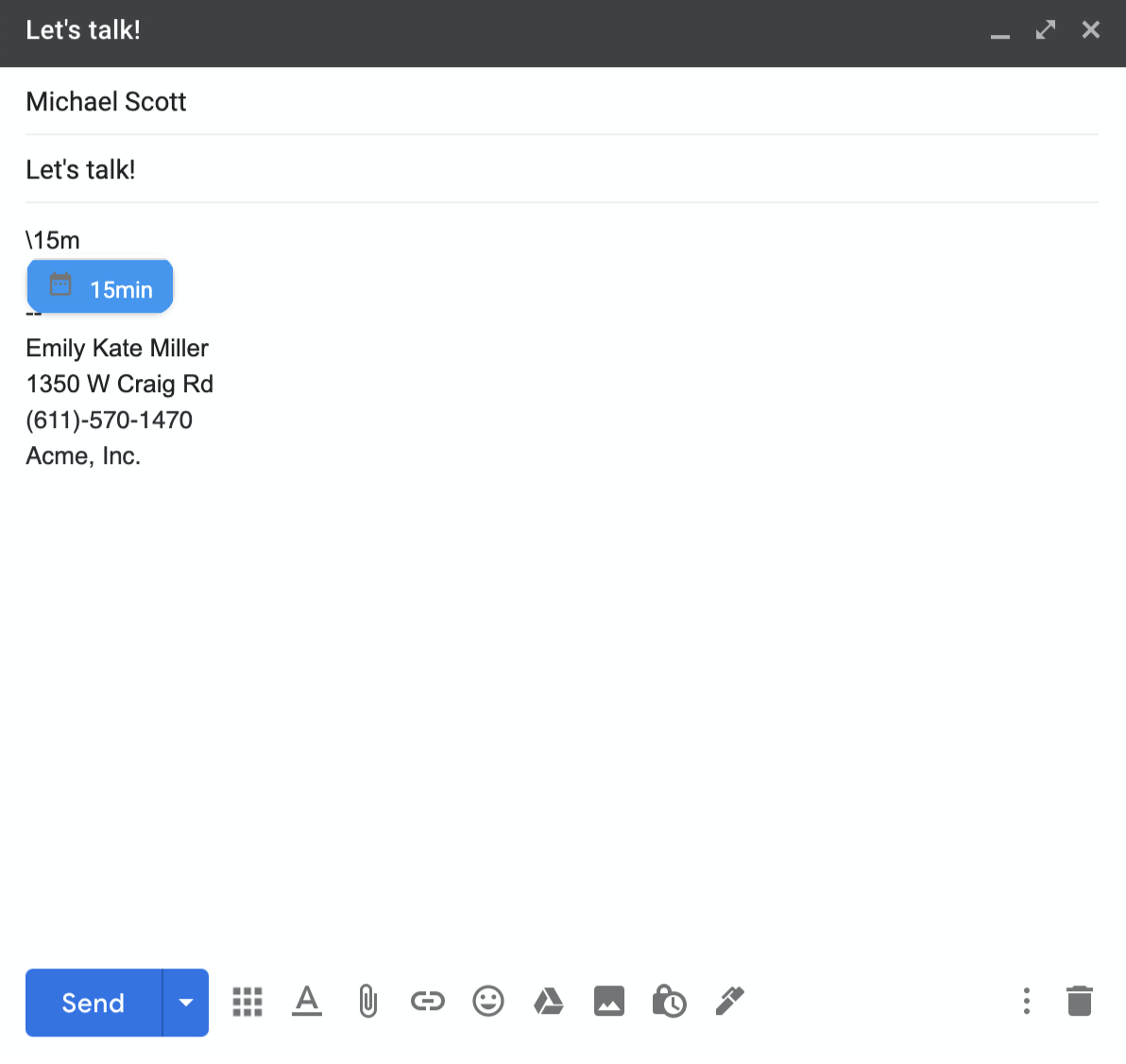Discard the draft with the trash icon

coord(1080,1001)
